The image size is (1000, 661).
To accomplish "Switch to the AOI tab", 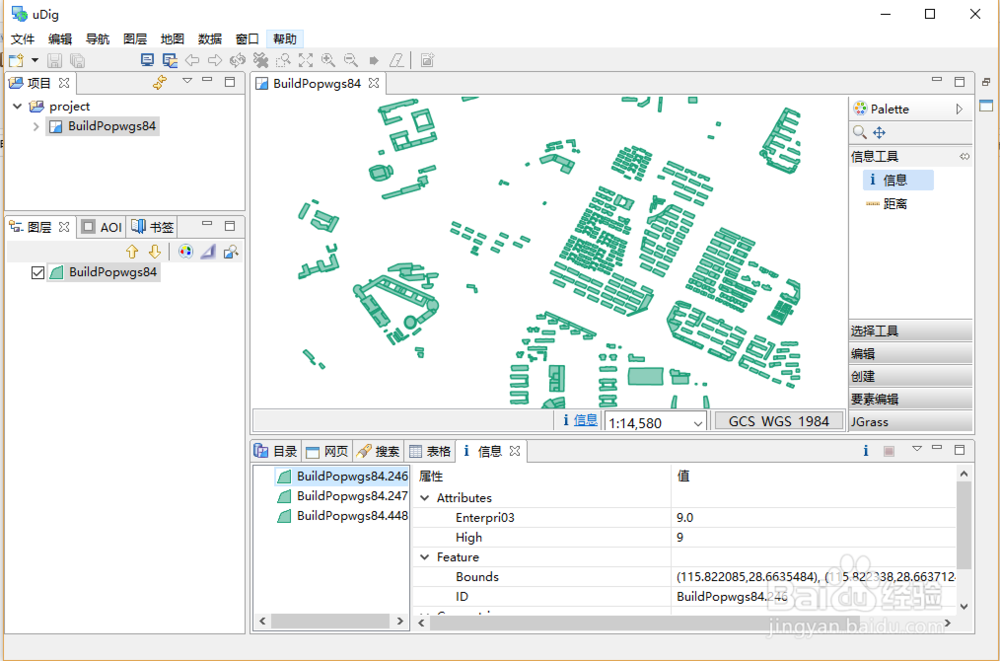I will [102, 227].
